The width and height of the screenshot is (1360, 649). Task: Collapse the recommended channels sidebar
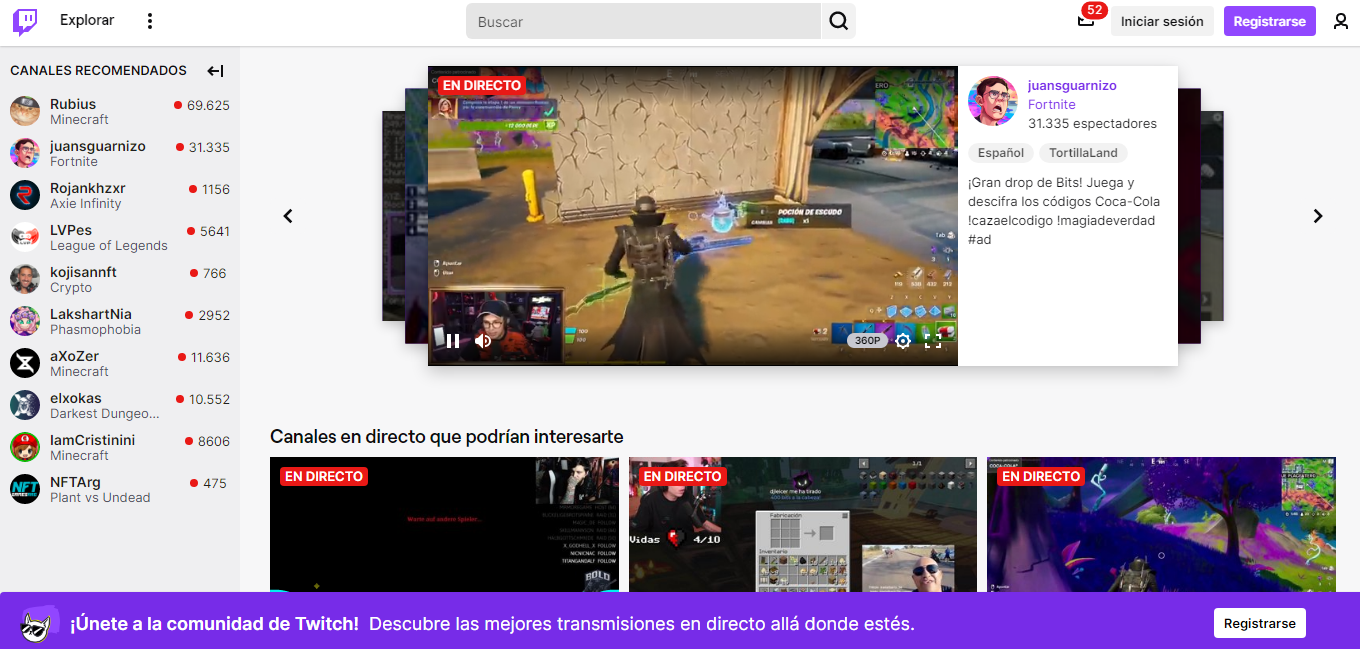coord(215,71)
